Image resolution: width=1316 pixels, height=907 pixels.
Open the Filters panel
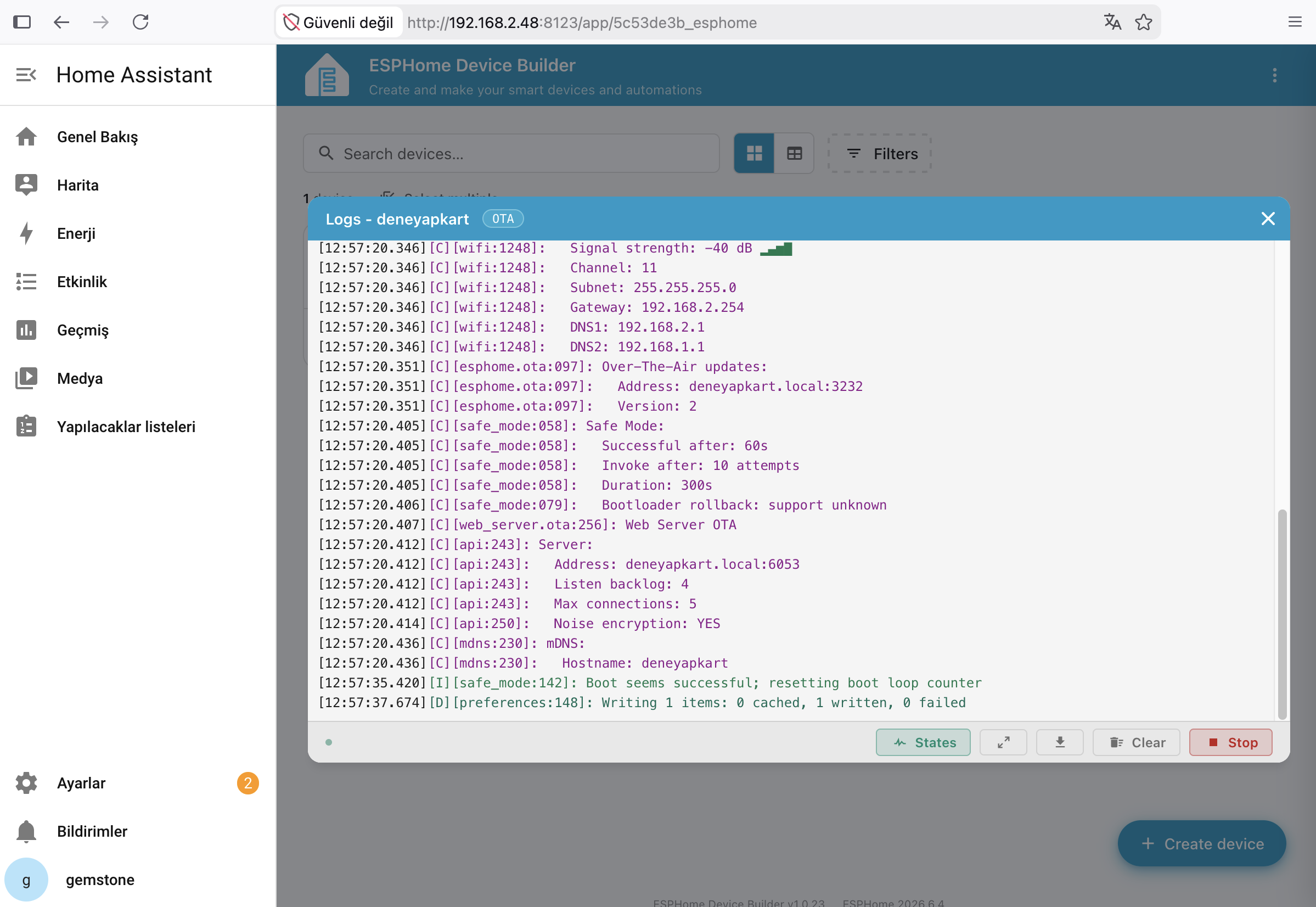point(879,153)
